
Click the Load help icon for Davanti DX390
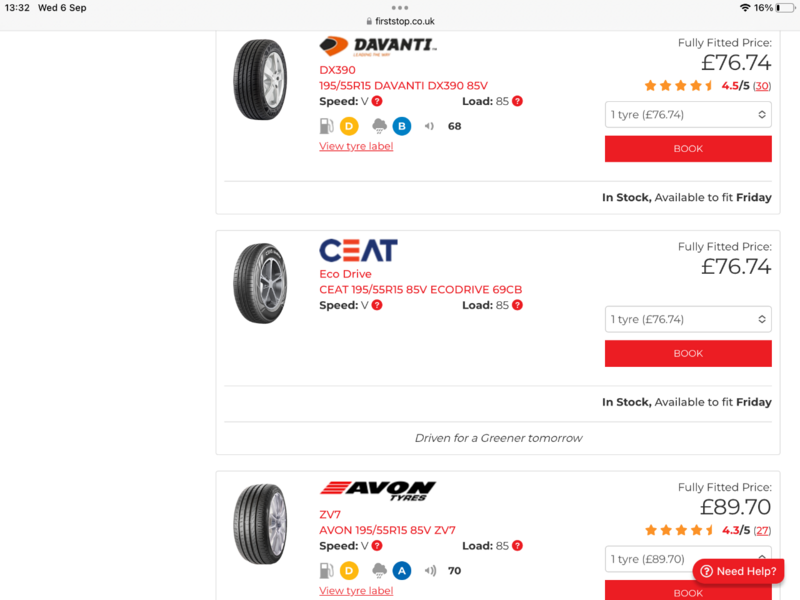pyautogui.click(x=517, y=101)
